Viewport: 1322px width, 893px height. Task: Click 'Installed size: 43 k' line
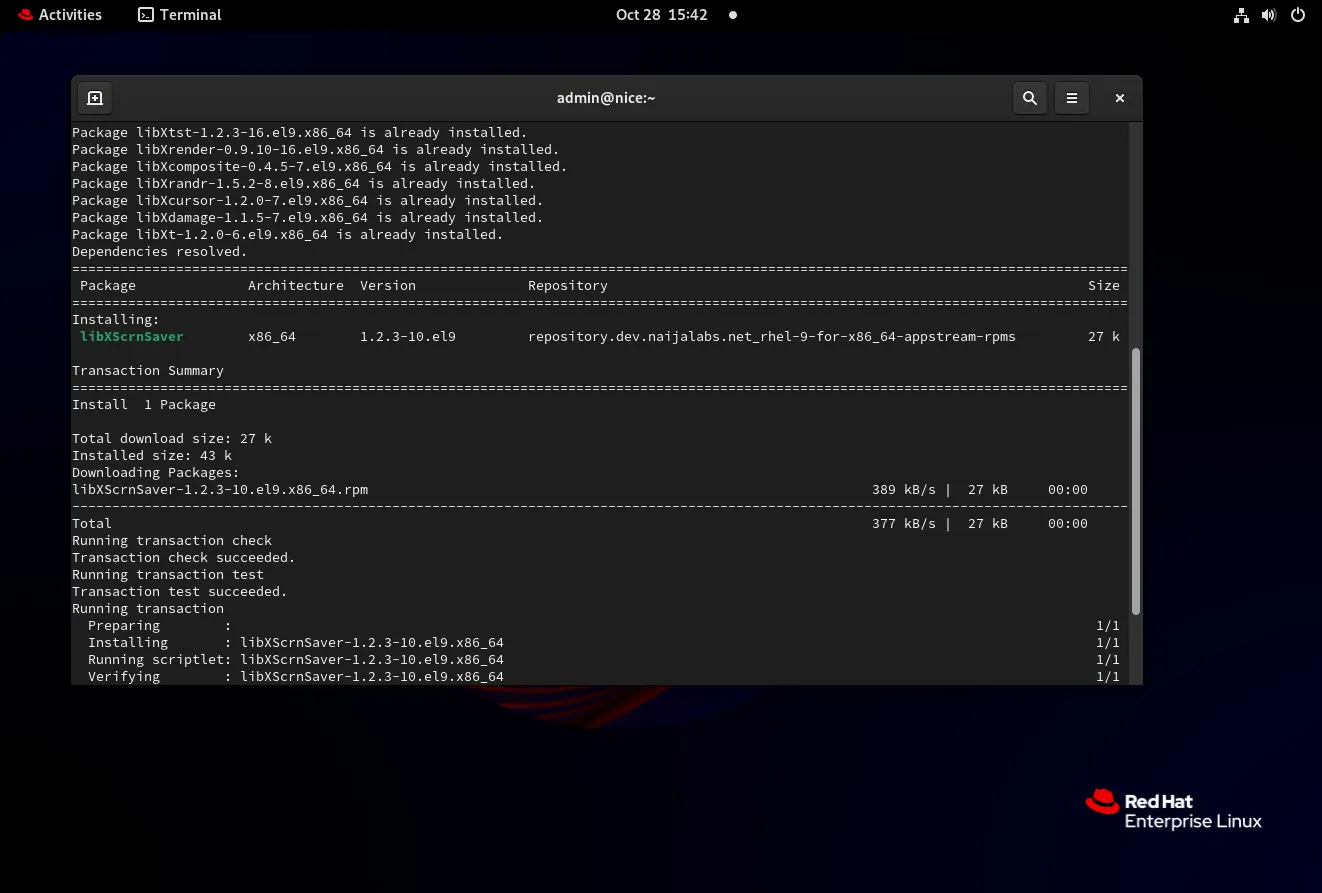(x=152, y=456)
